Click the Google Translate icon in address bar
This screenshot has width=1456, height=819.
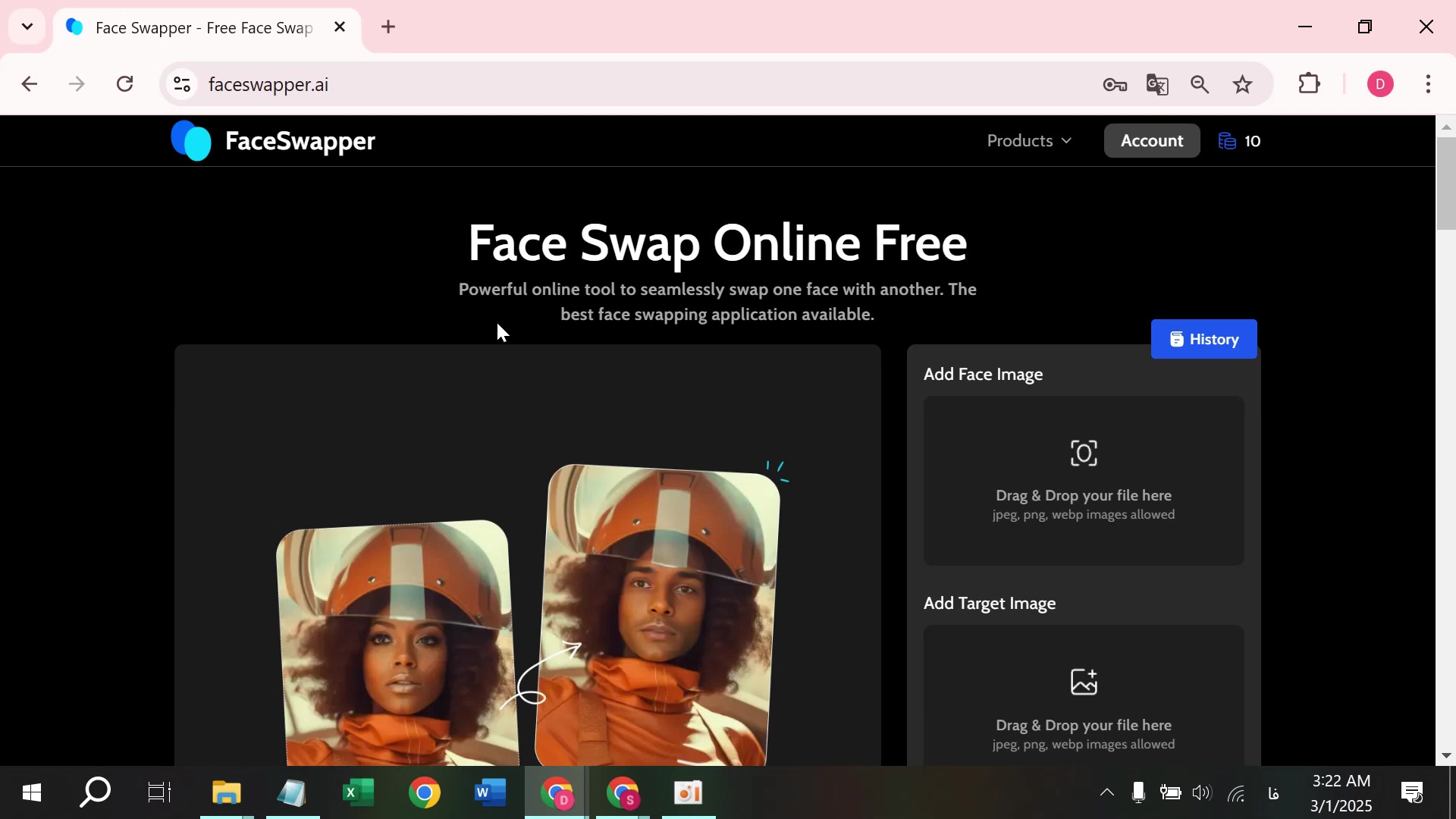1157,84
